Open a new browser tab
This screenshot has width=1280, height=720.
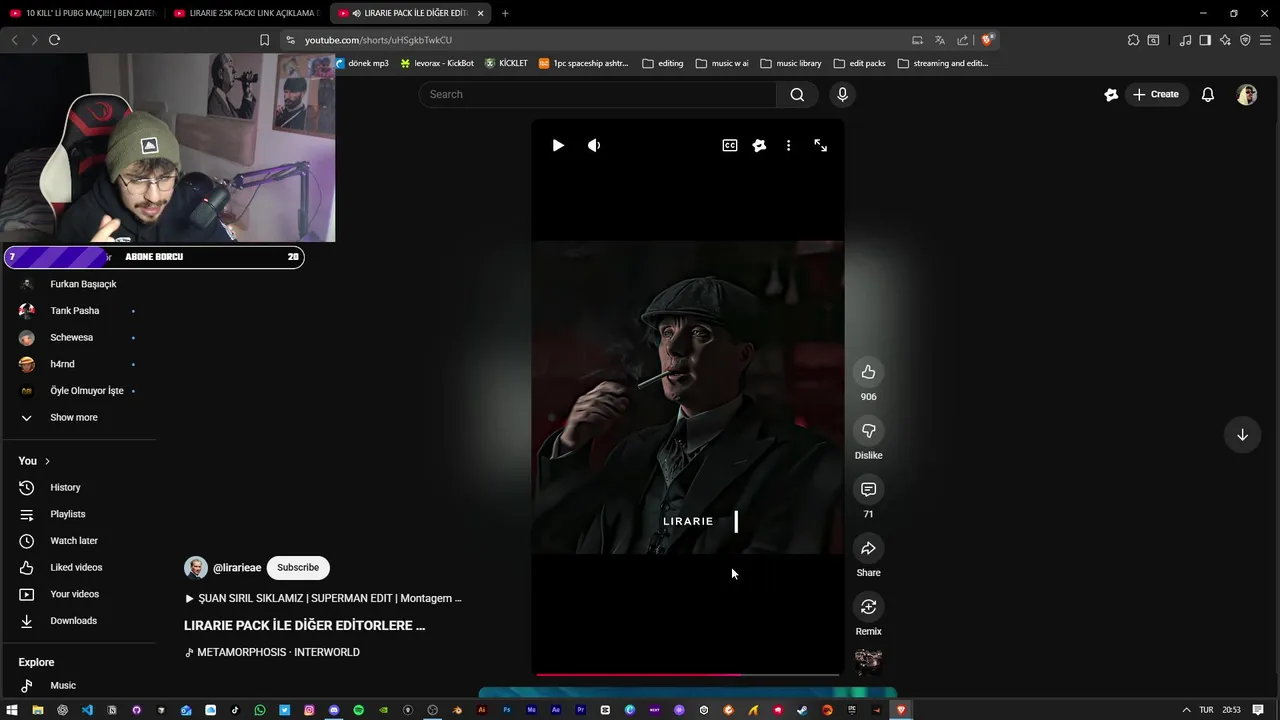505,13
